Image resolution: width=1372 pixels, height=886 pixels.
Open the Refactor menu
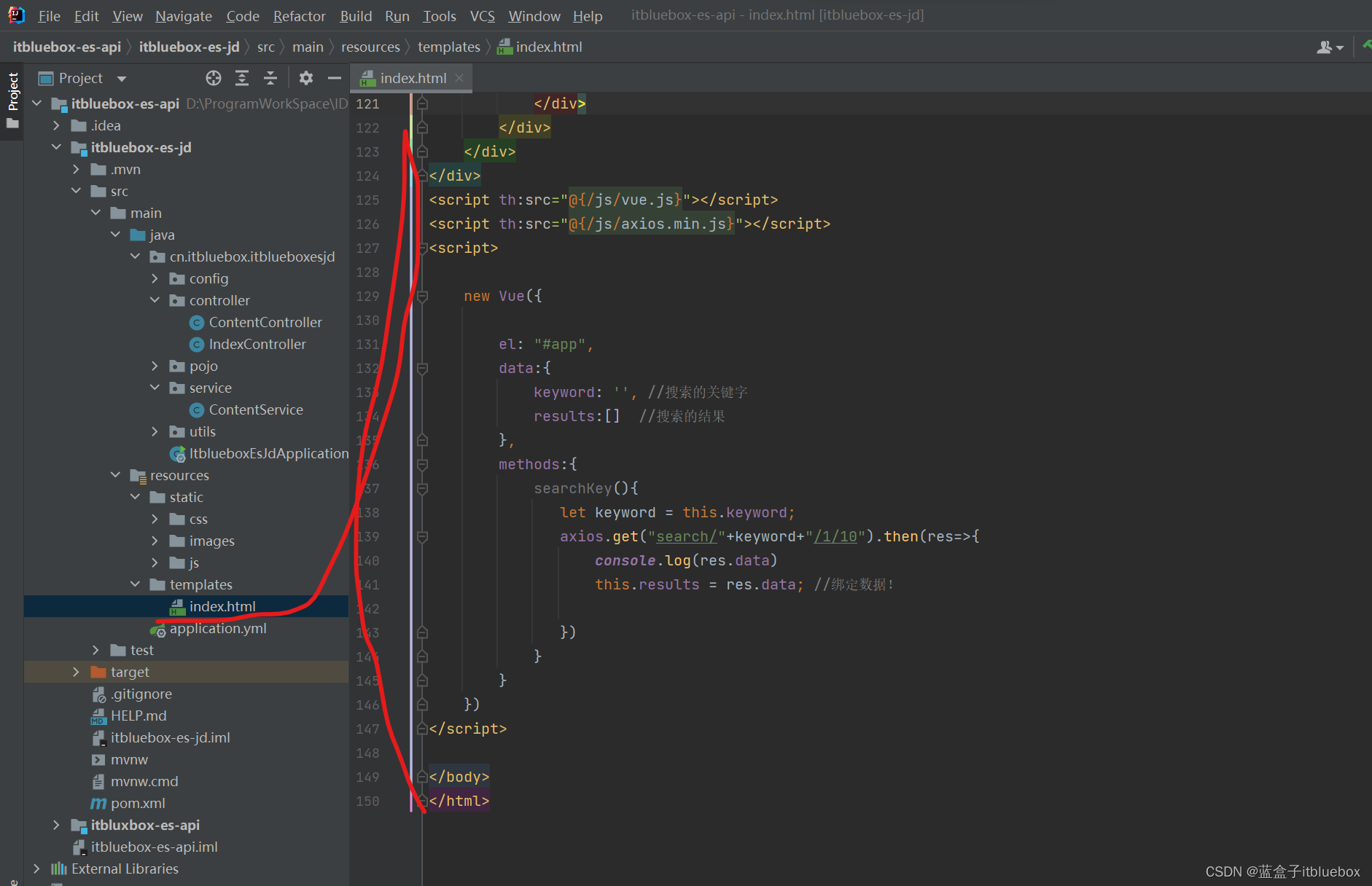299,16
